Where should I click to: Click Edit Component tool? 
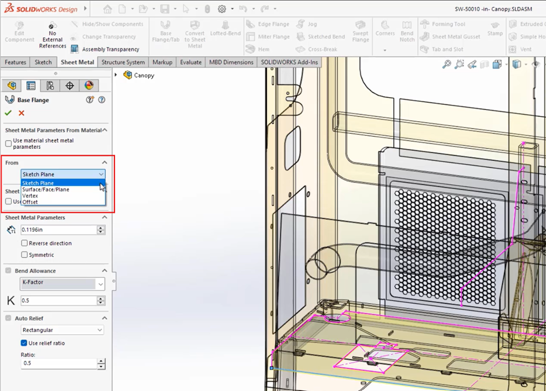pos(20,32)
